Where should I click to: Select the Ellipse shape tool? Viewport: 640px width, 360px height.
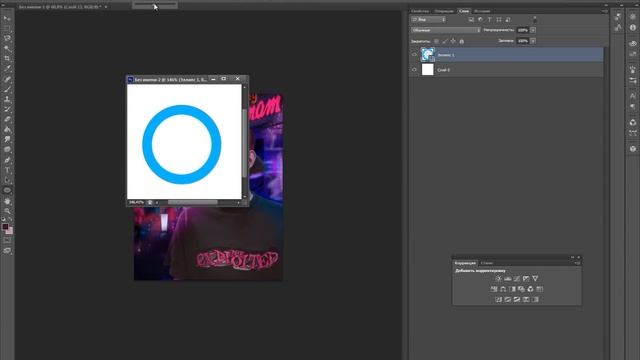click(x=7, y=190)
